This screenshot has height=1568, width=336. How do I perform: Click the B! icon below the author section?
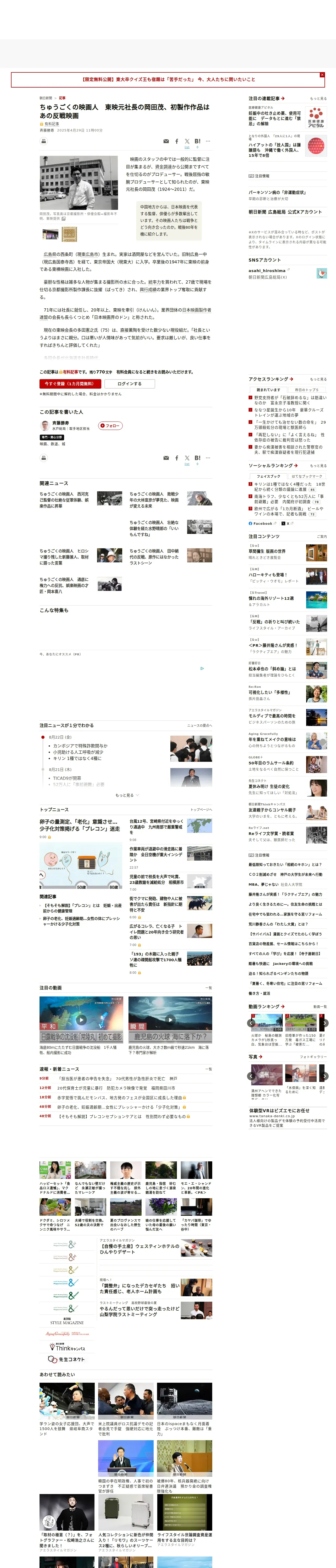198,458
